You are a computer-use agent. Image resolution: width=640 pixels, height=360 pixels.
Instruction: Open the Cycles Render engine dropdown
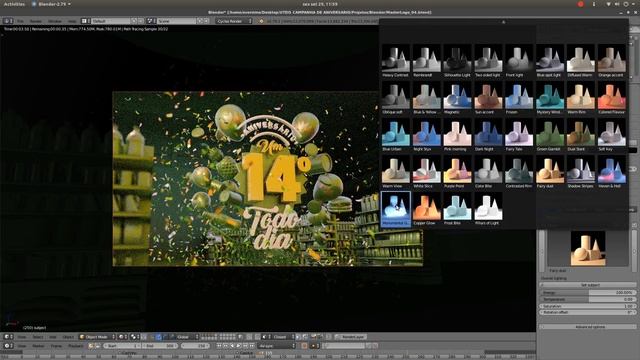tap(234, 21)
